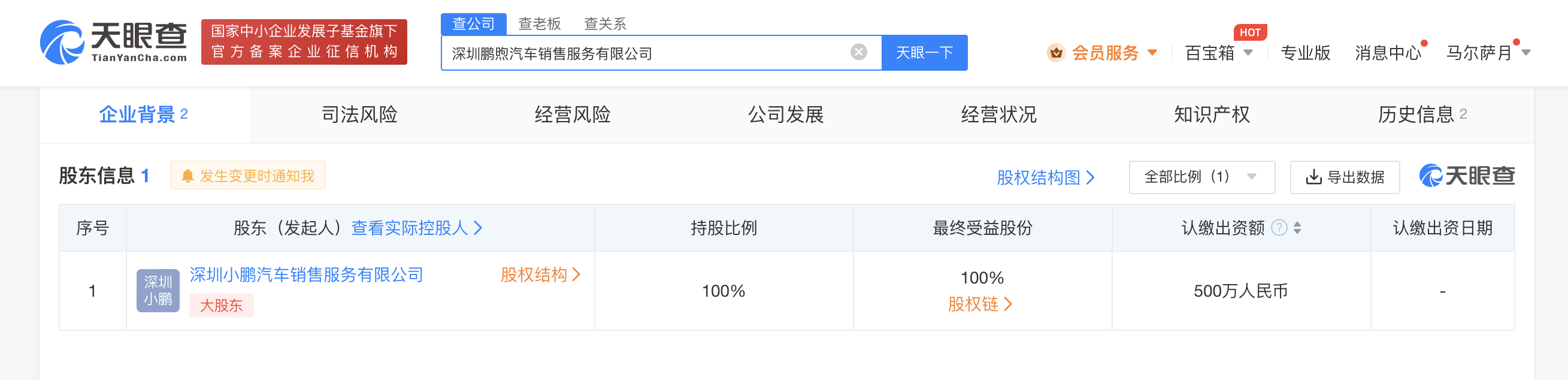Click the download icon in 导出数据
The image size is (1568, 380).
coord(1313,177)
